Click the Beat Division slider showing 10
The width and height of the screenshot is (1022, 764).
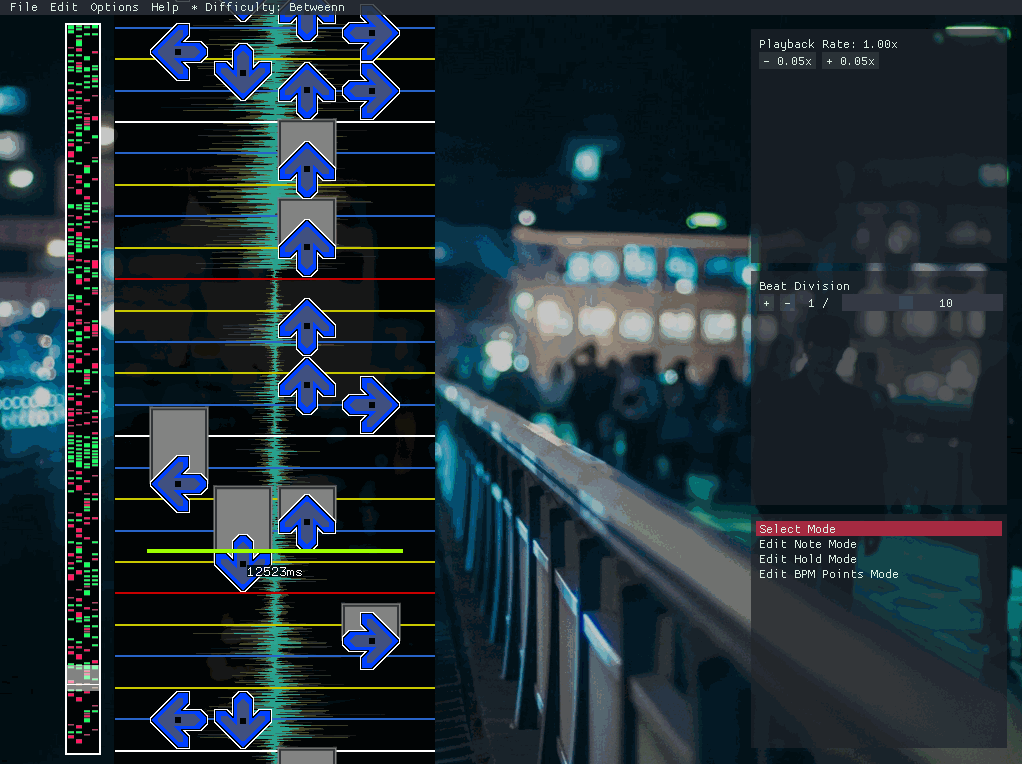point(922,303)
